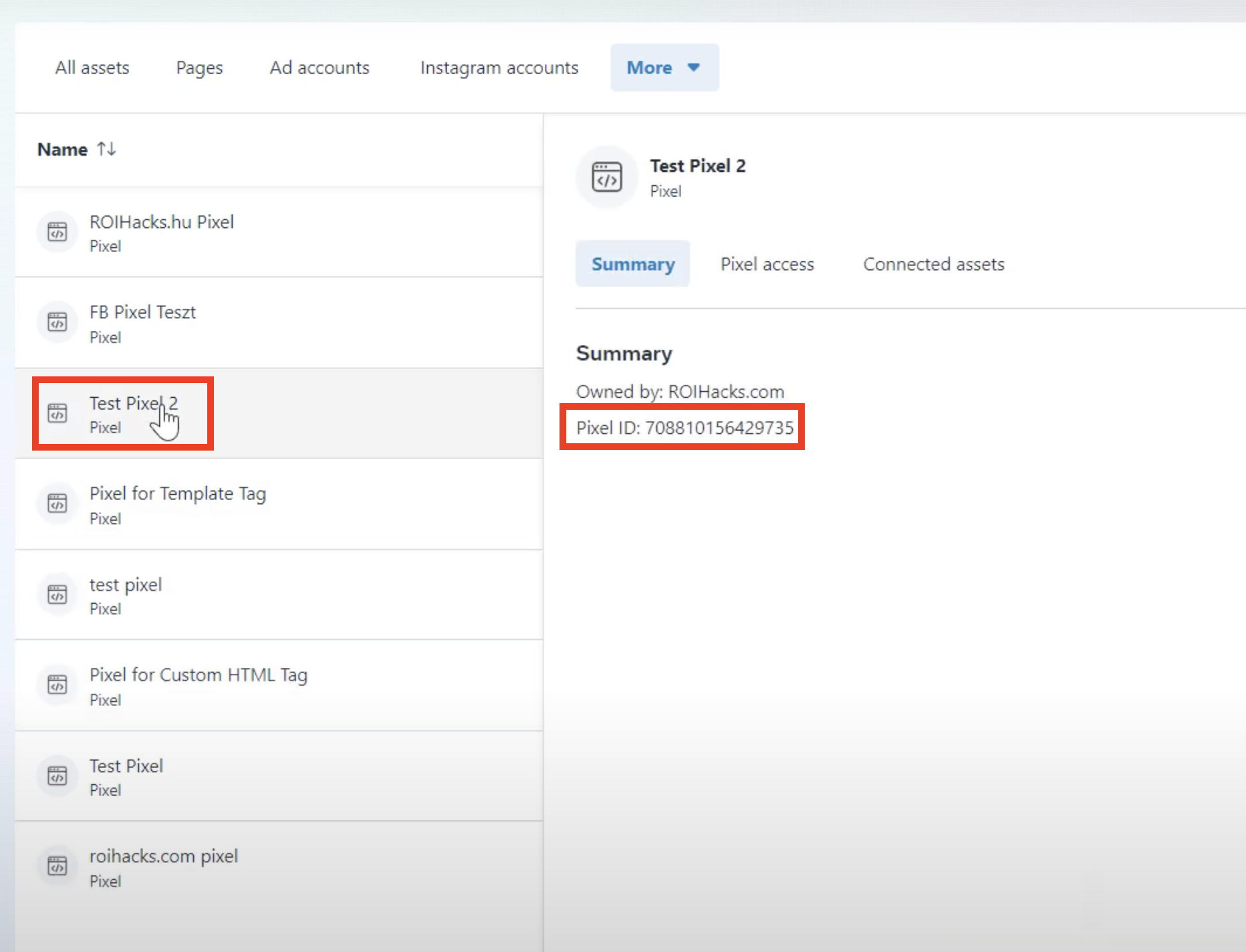
Task: Click the large pixel icon in the details header
Action: 607,177
